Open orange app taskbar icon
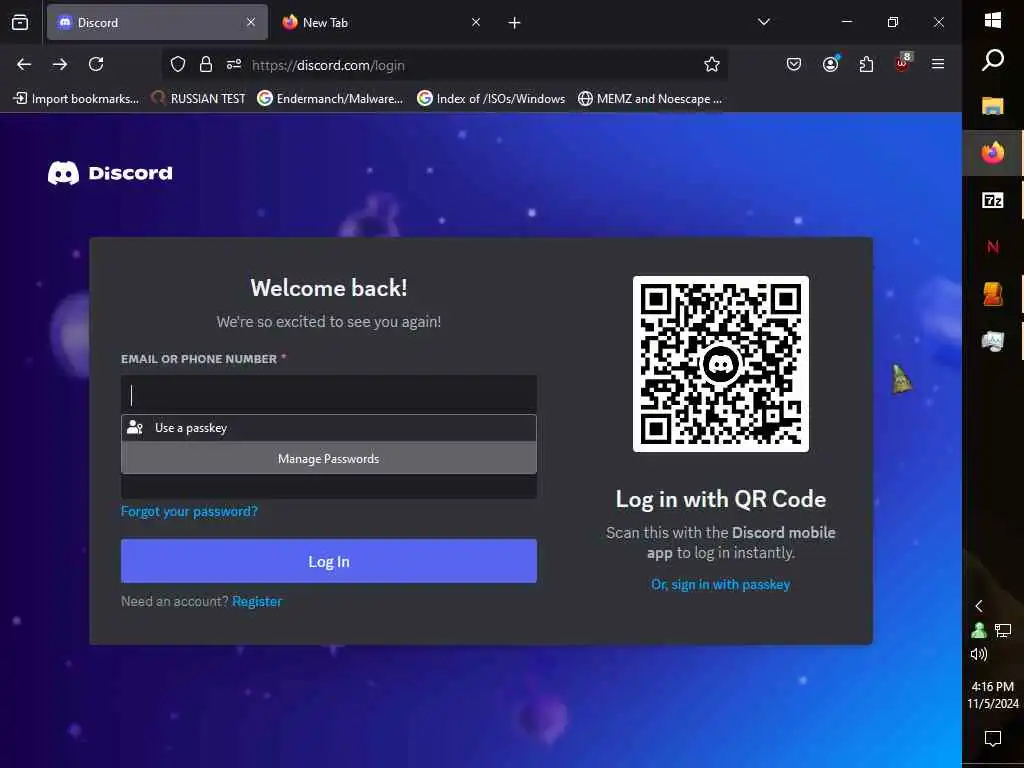Image resolution: width=1024 pixels, height=768 pixels. click(993, 294)
